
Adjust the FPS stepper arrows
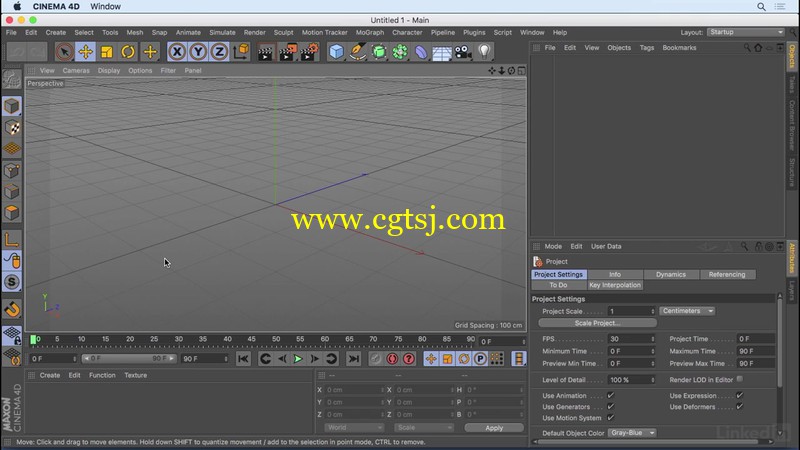click(653, 339)
